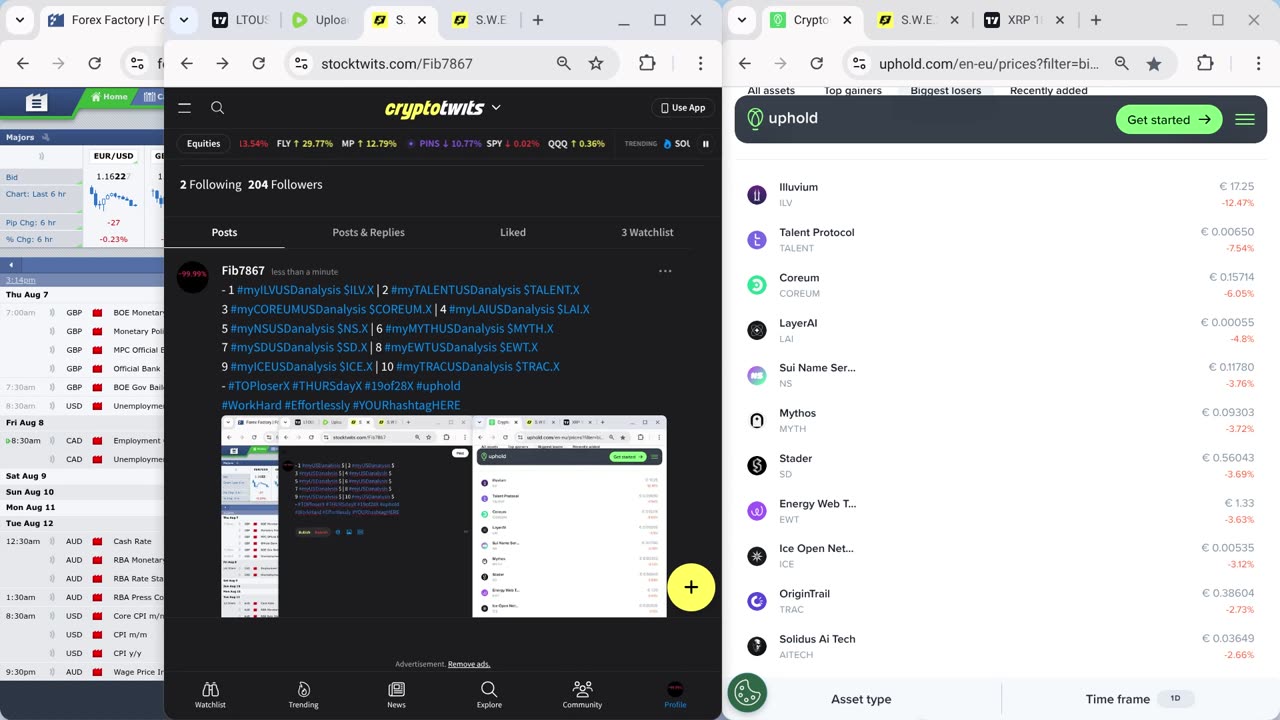The width and height of the screenshot is (1280, 720).
Task: Open the 3 Watchlist tab
Action: (x=647, y=232)
